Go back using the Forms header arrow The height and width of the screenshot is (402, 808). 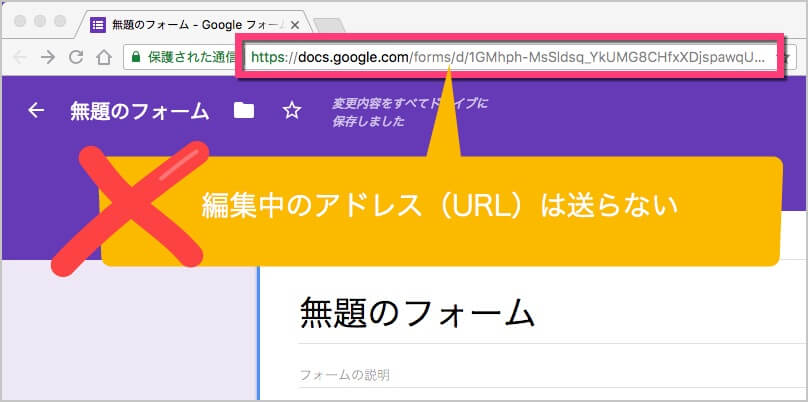click(x=36, y=110)
